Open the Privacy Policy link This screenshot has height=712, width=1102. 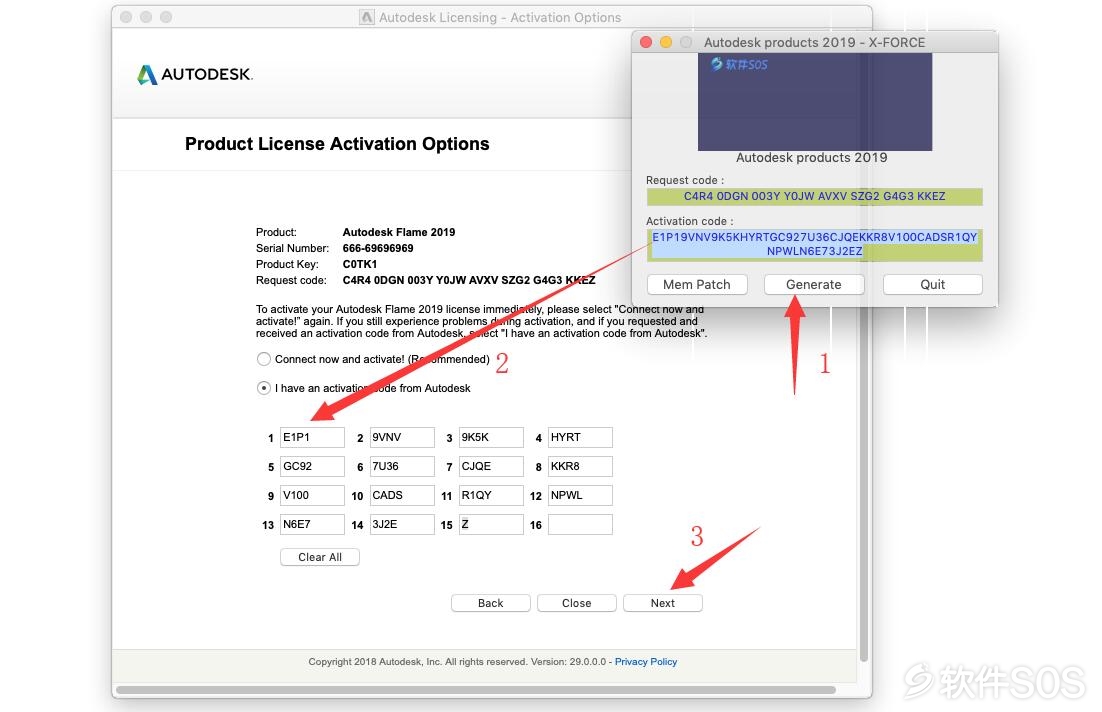tap(646, 662)
